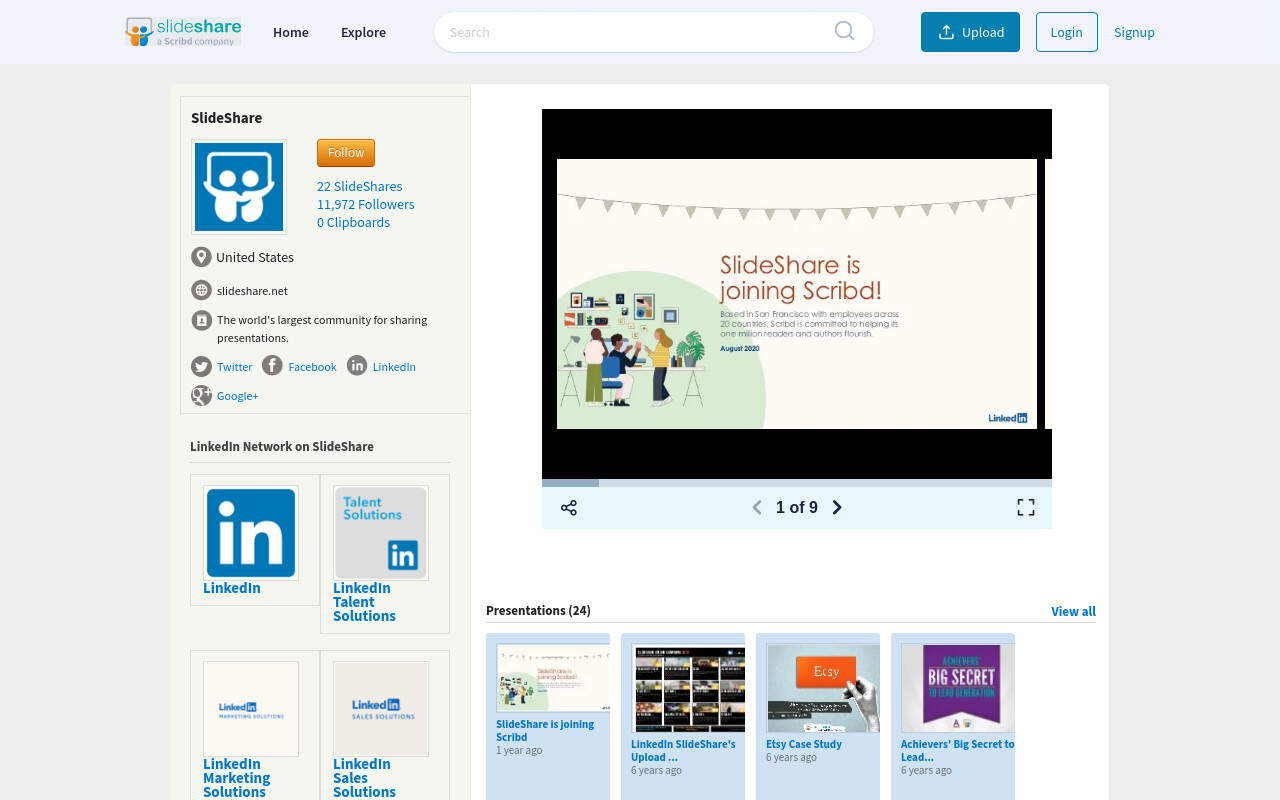Screen dimensions: 1280x800
Task: Open the 0 Clipboards link
Action: 354,222
